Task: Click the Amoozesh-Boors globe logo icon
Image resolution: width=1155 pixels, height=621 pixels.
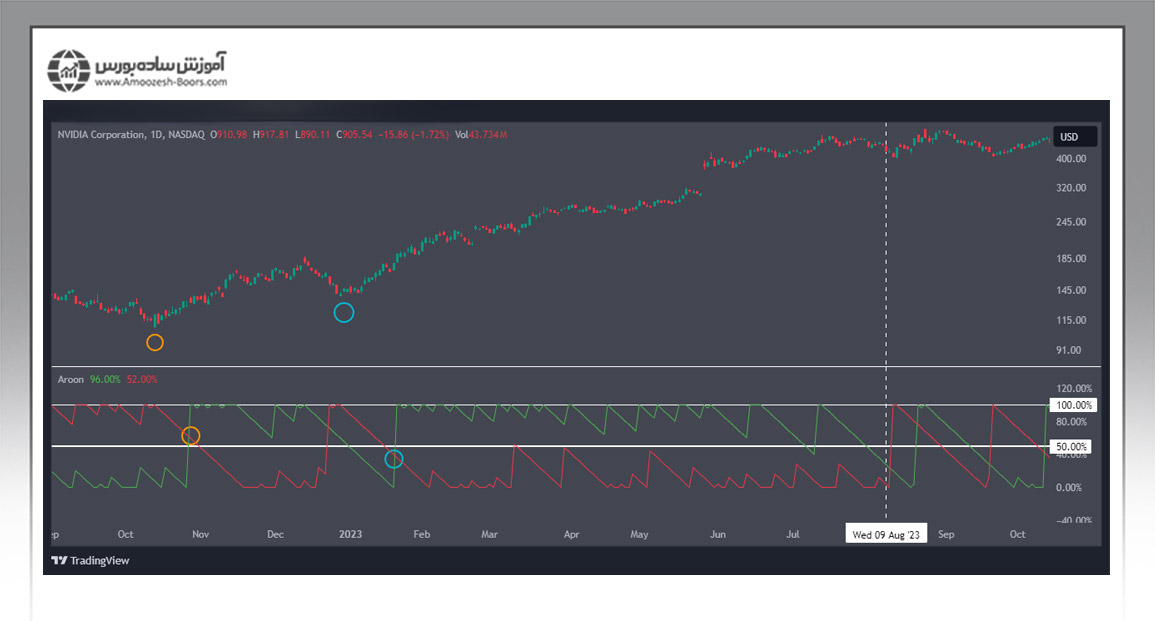Action: pos(69,70)
